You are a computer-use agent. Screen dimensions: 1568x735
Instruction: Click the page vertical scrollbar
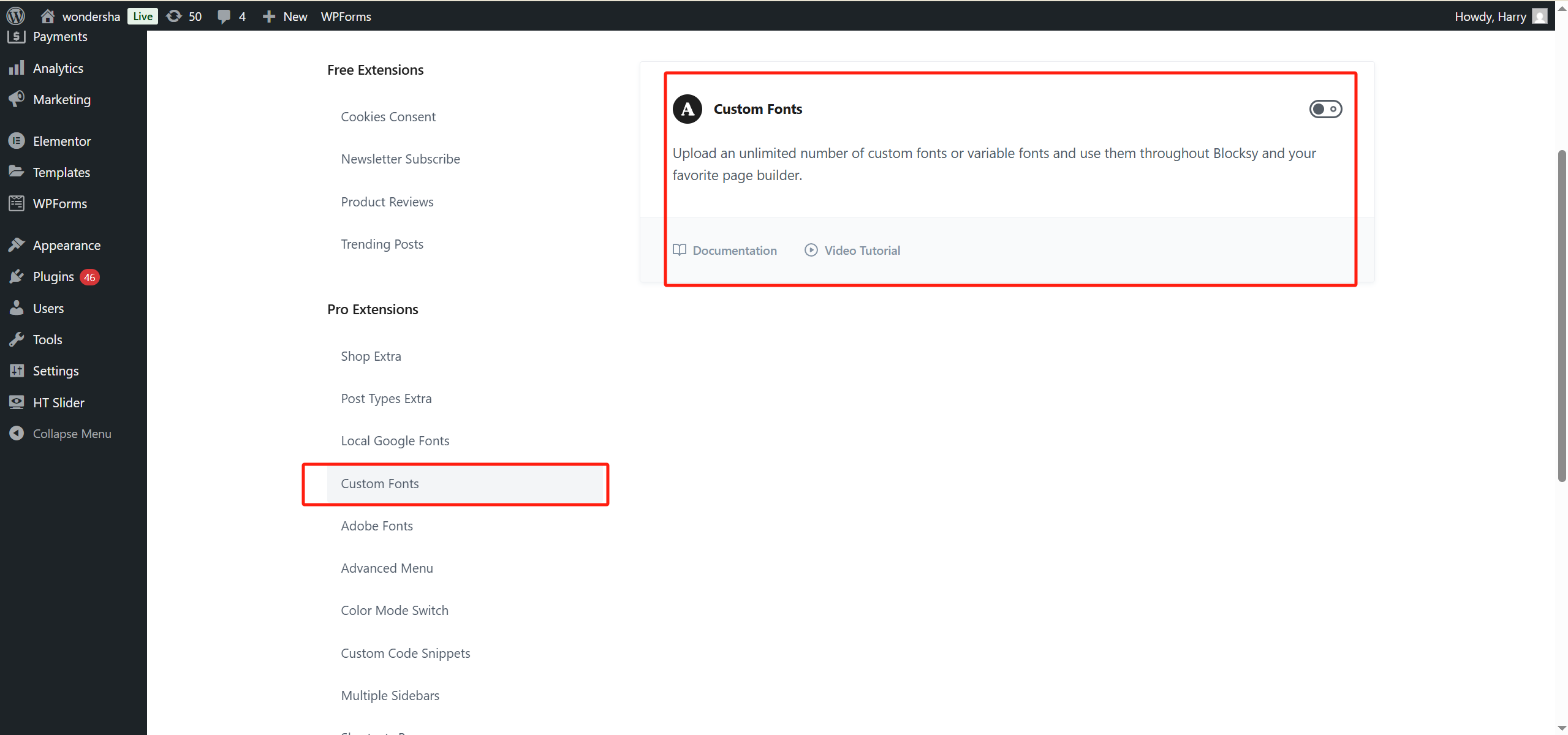[1562, 315]
